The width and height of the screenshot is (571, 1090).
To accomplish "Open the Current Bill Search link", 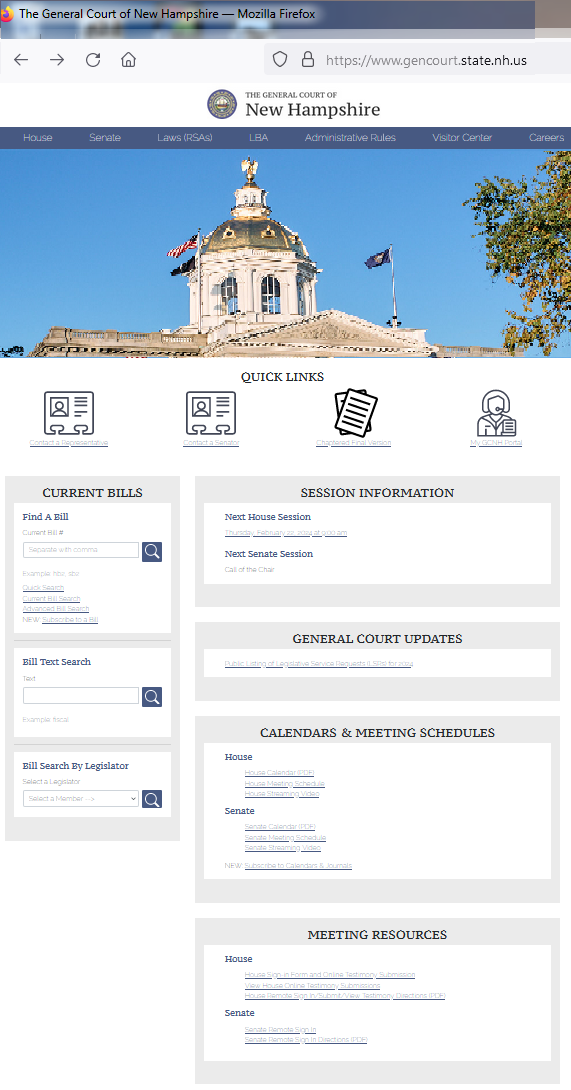I will (51, 599).
